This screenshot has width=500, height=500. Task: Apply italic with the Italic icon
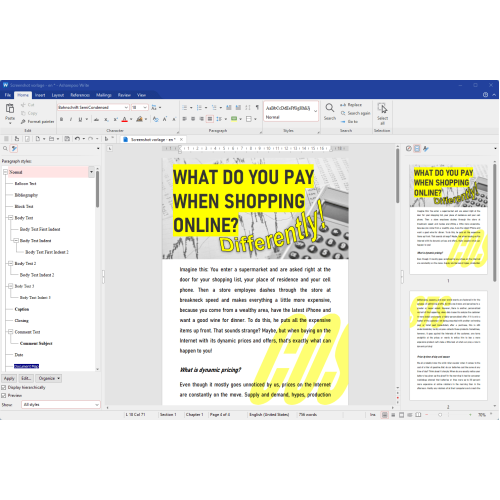pyautogui.click(x=71, y=119)
